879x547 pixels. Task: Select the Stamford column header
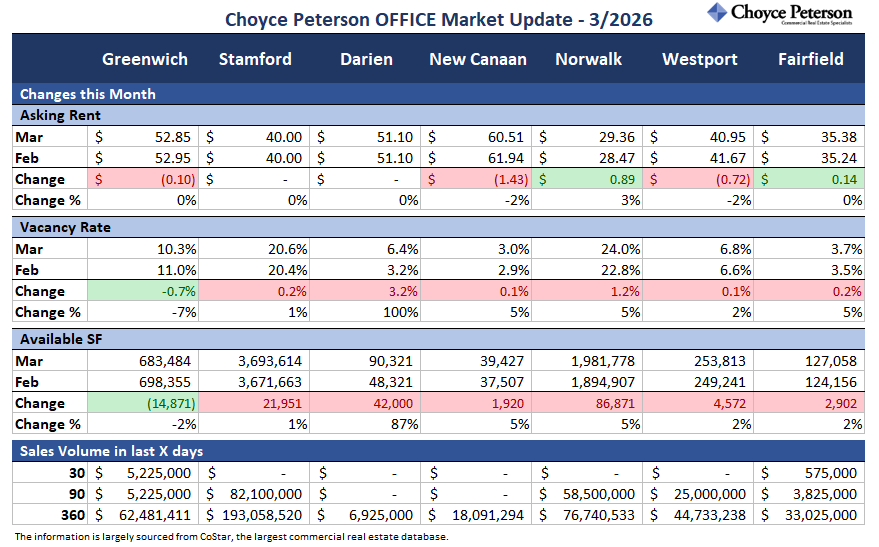tap(255, 59)
